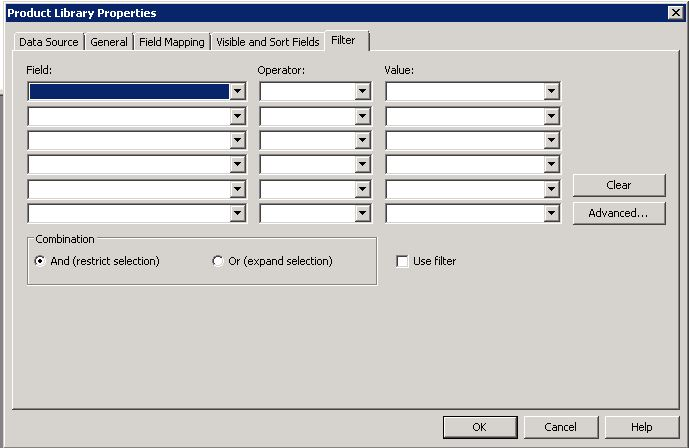Screen dimensions: 689x448
Task: Open the third row Operator dropdown
Action: (x=362, y=140)
